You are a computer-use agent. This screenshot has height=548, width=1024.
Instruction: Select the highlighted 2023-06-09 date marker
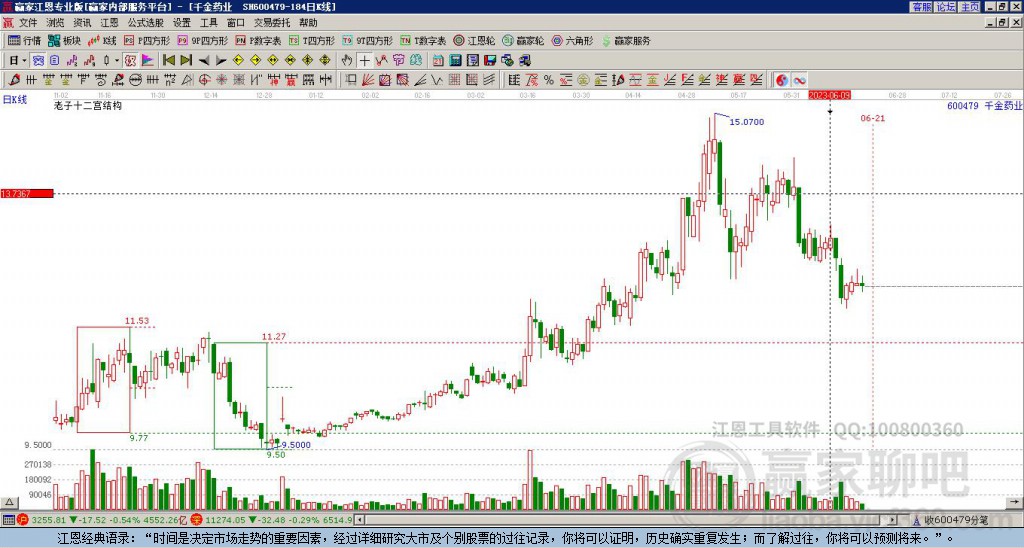(829, 95)
